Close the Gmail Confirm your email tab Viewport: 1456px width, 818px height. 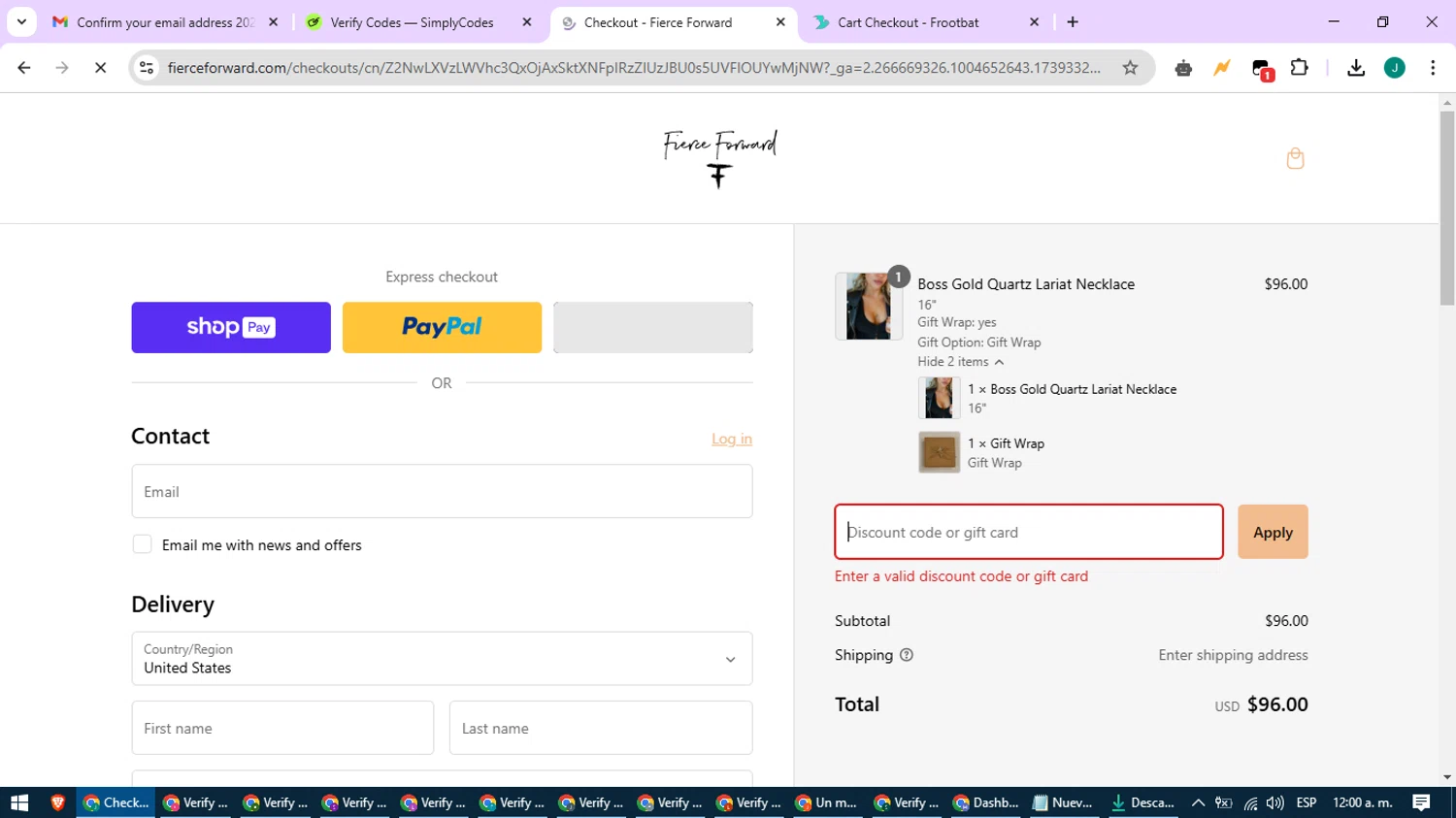[x=273, y=22]
